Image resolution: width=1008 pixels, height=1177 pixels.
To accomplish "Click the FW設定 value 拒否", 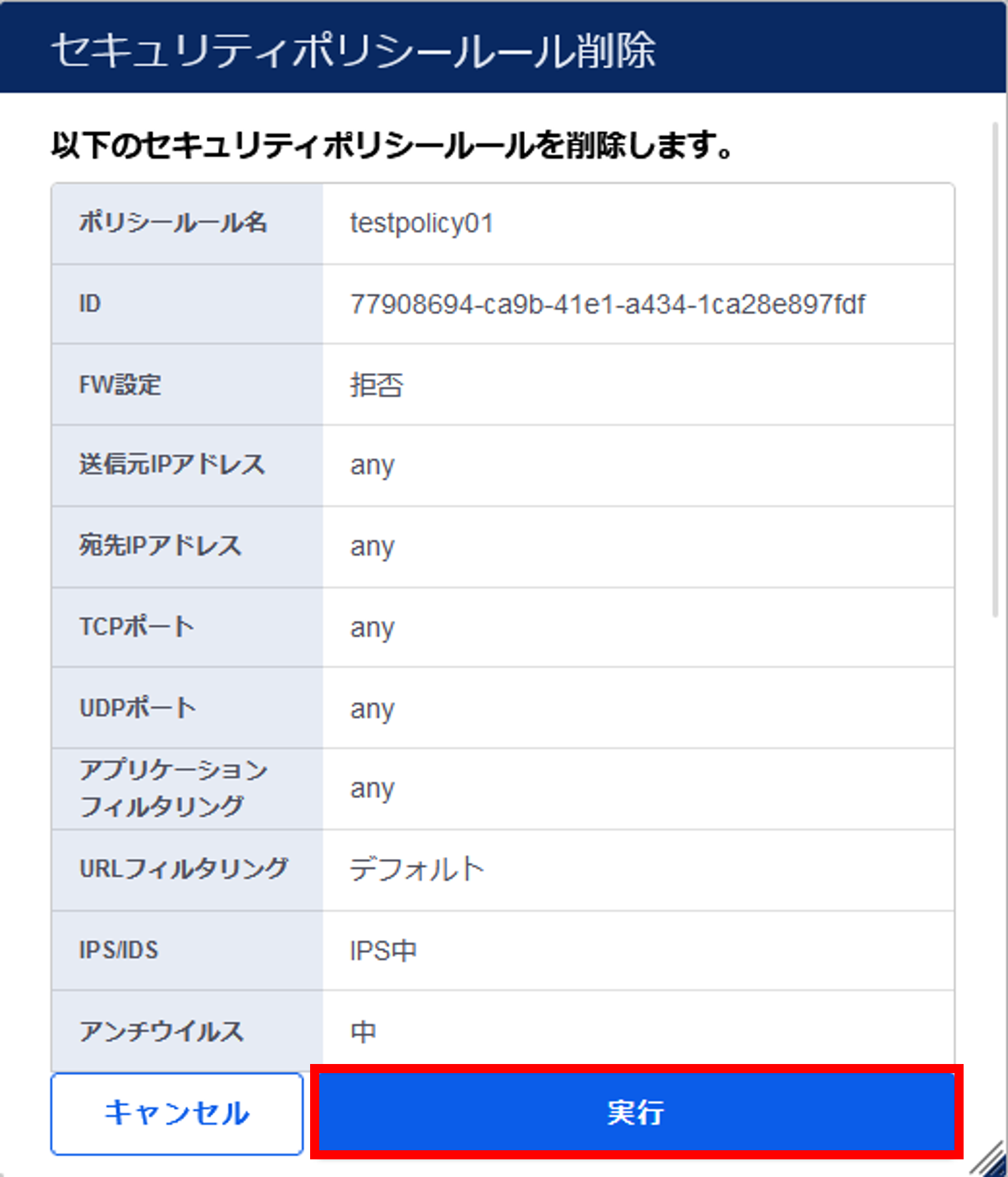I will pyautogui.click(x=377, y=385).
